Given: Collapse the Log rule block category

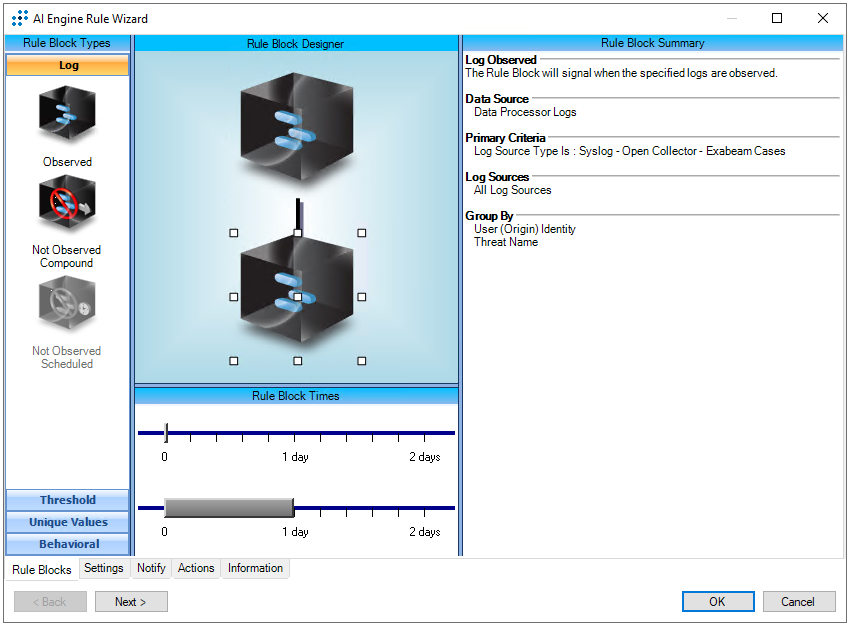Looking at the screenshot, I should pyautogui.click(x=68, y=65).
